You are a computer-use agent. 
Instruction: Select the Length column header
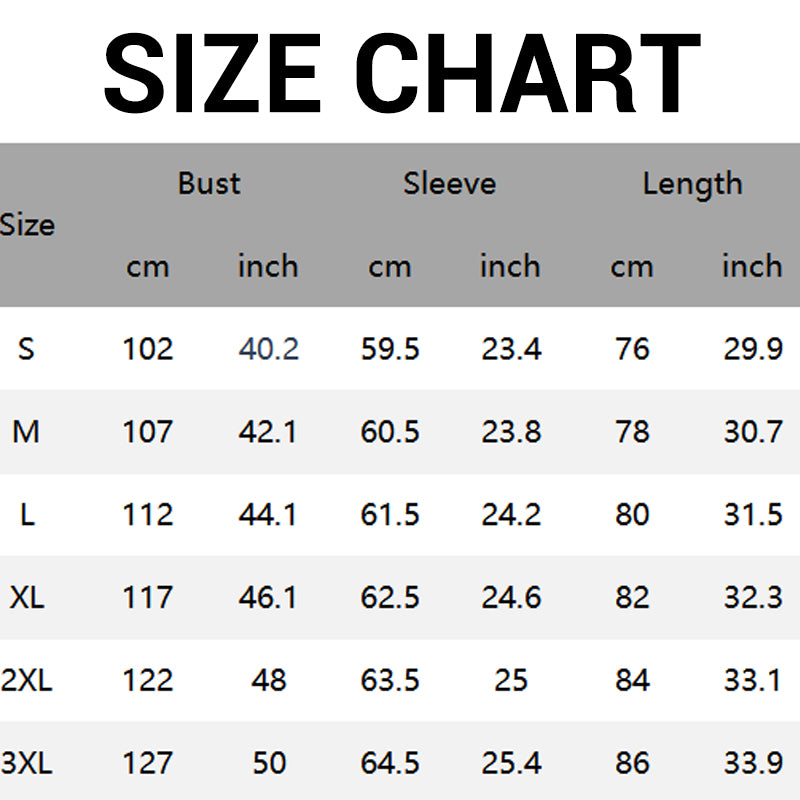[692, 184]
